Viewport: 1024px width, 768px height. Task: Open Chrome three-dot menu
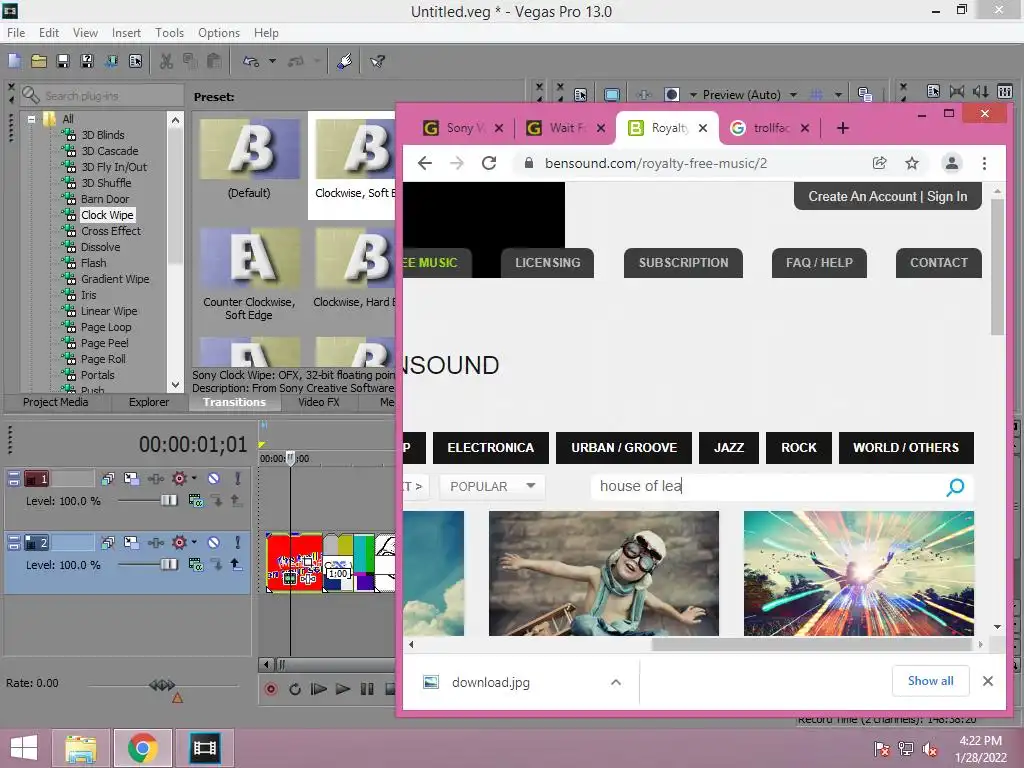click(984, 163)
